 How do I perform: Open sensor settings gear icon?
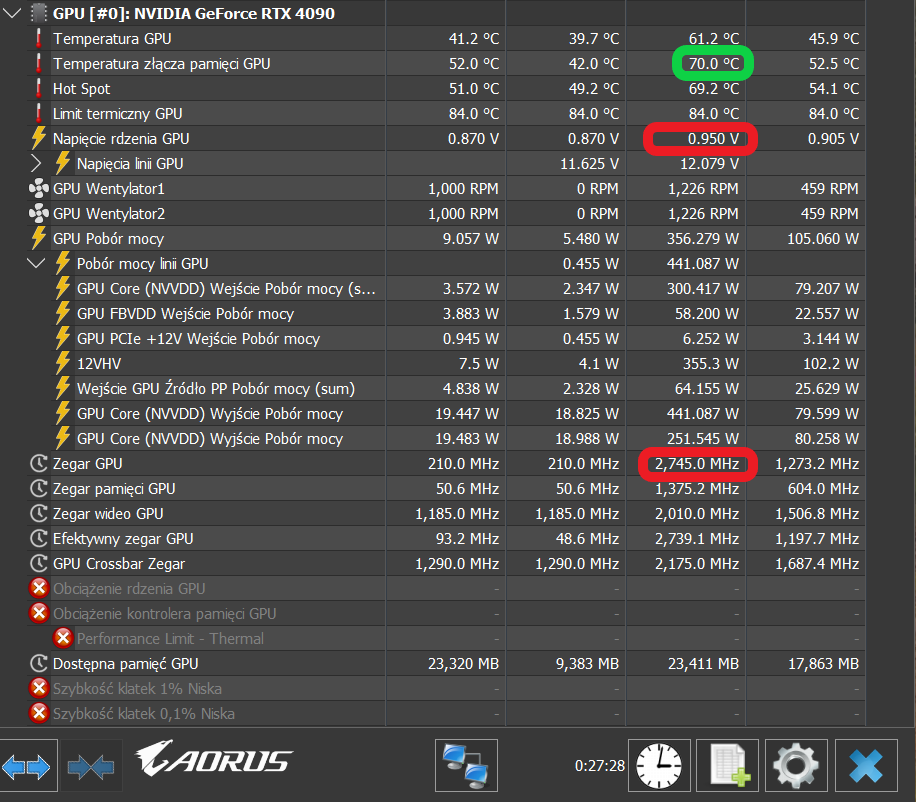(x=796, y=766)
